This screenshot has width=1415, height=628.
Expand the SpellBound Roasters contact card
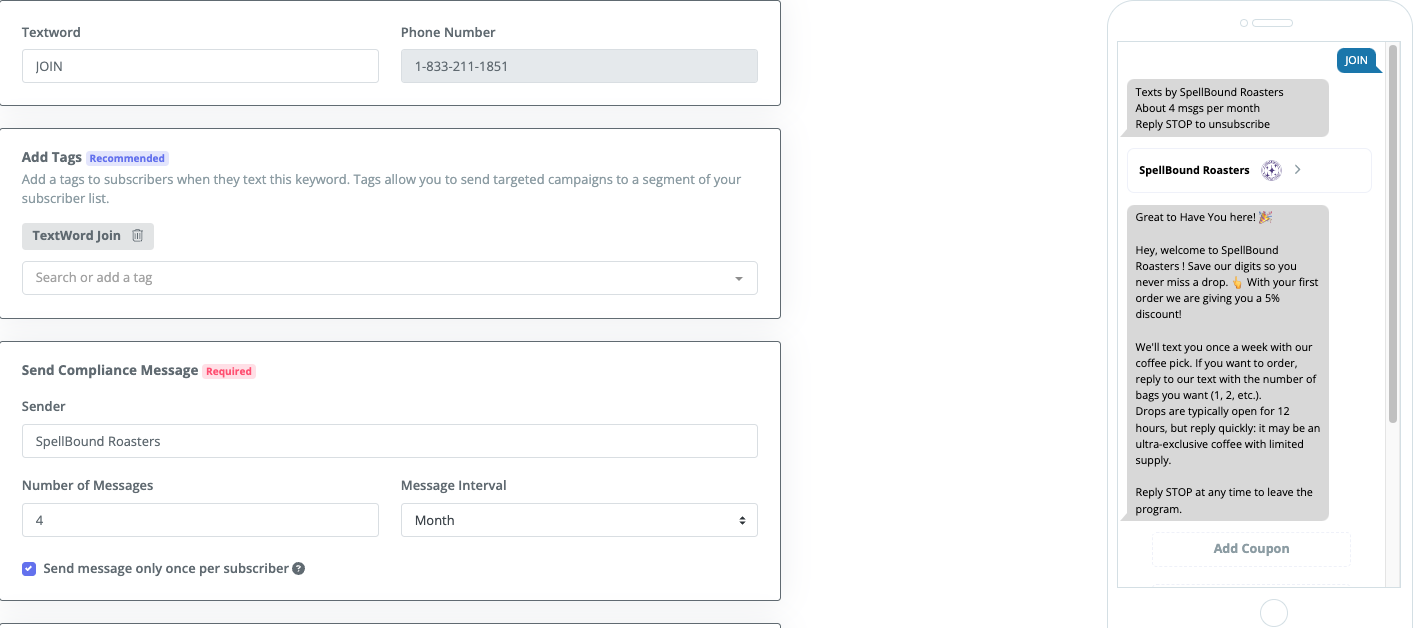click(x=1248, y=170)
